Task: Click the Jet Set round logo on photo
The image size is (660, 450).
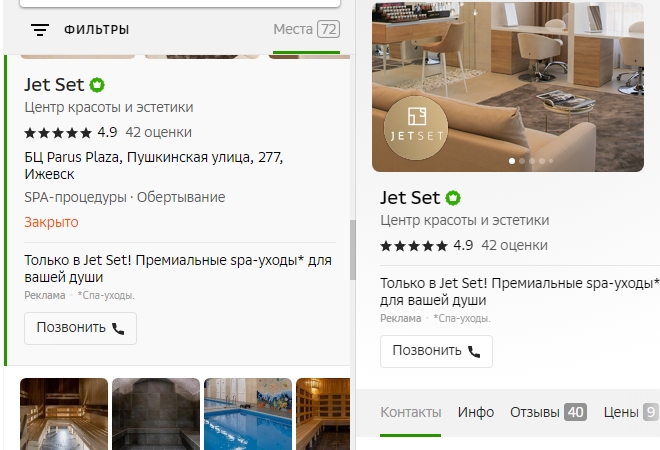Action: [416, 128]
